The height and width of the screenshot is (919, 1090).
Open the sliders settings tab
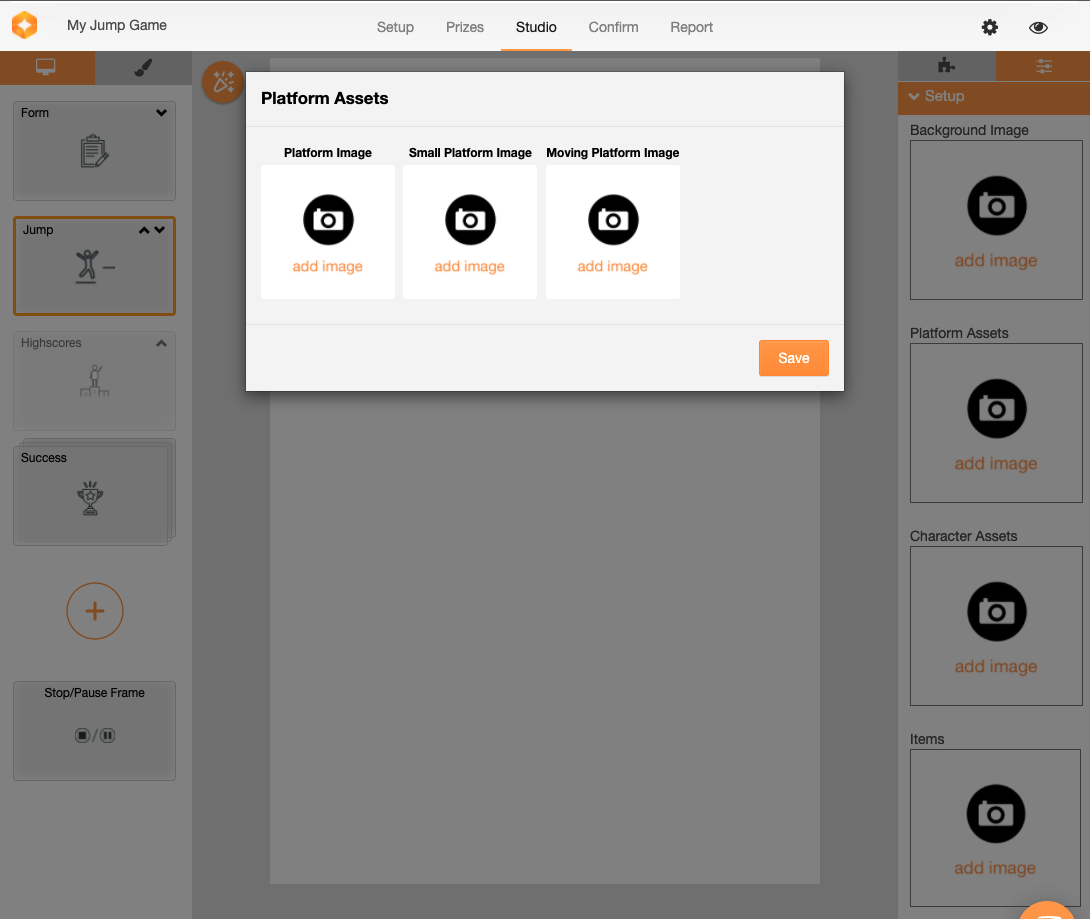pos(1044,66)
